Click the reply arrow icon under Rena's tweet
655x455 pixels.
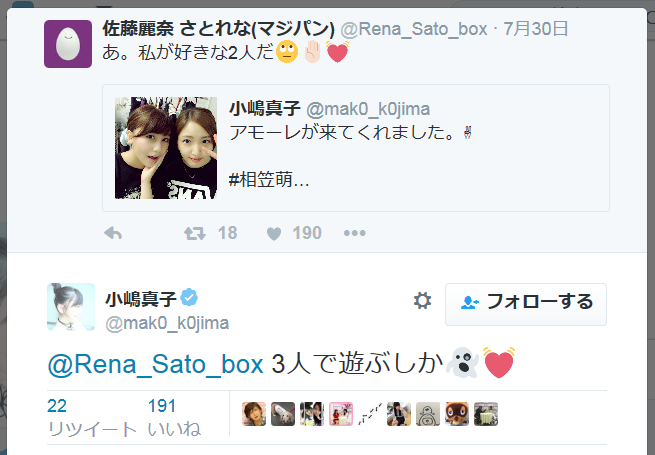pos(113,233)
